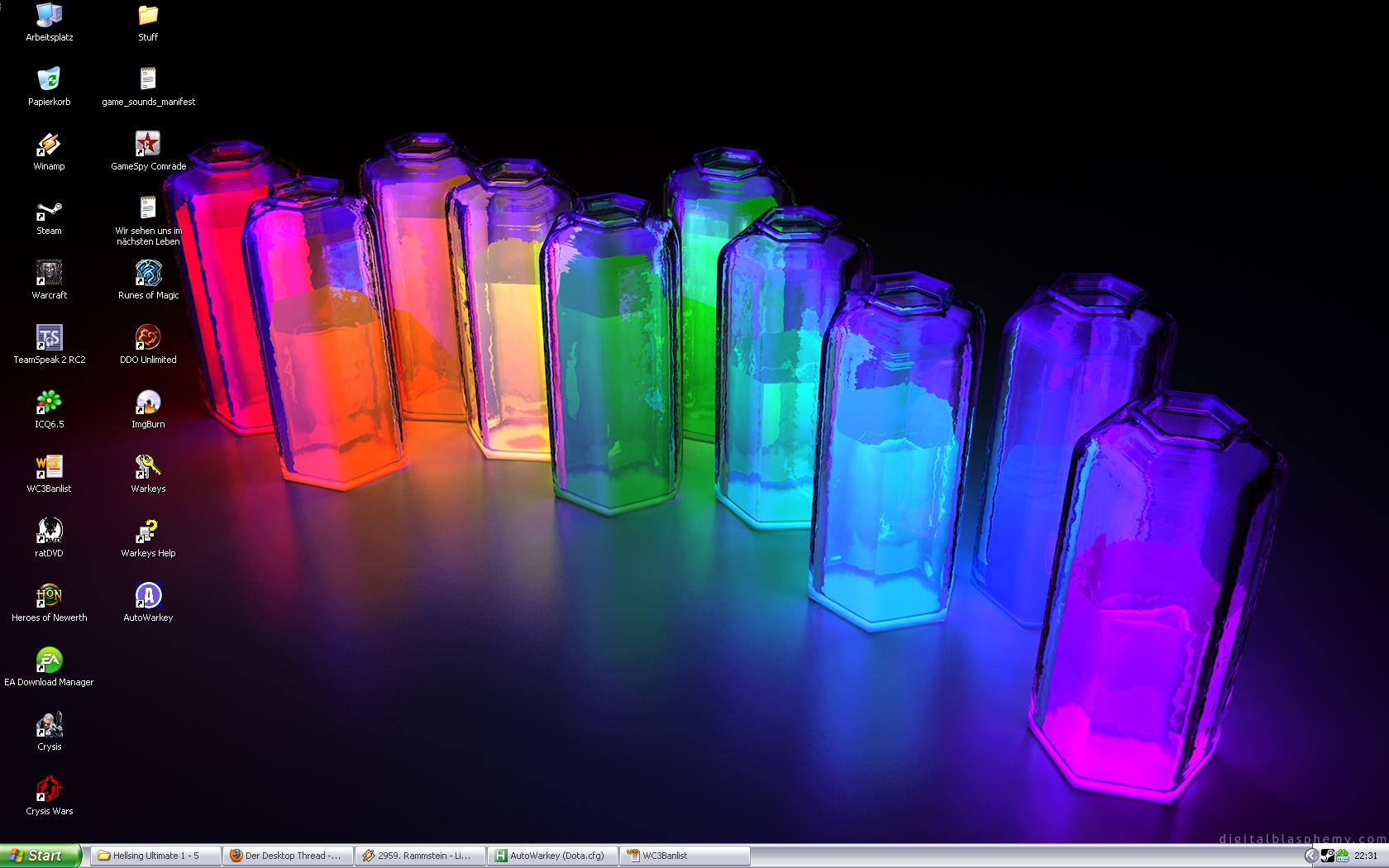1389x868 pixels.
Task: Open the ImgBurn desktop shortcut
Action: (x=148, y=403)
